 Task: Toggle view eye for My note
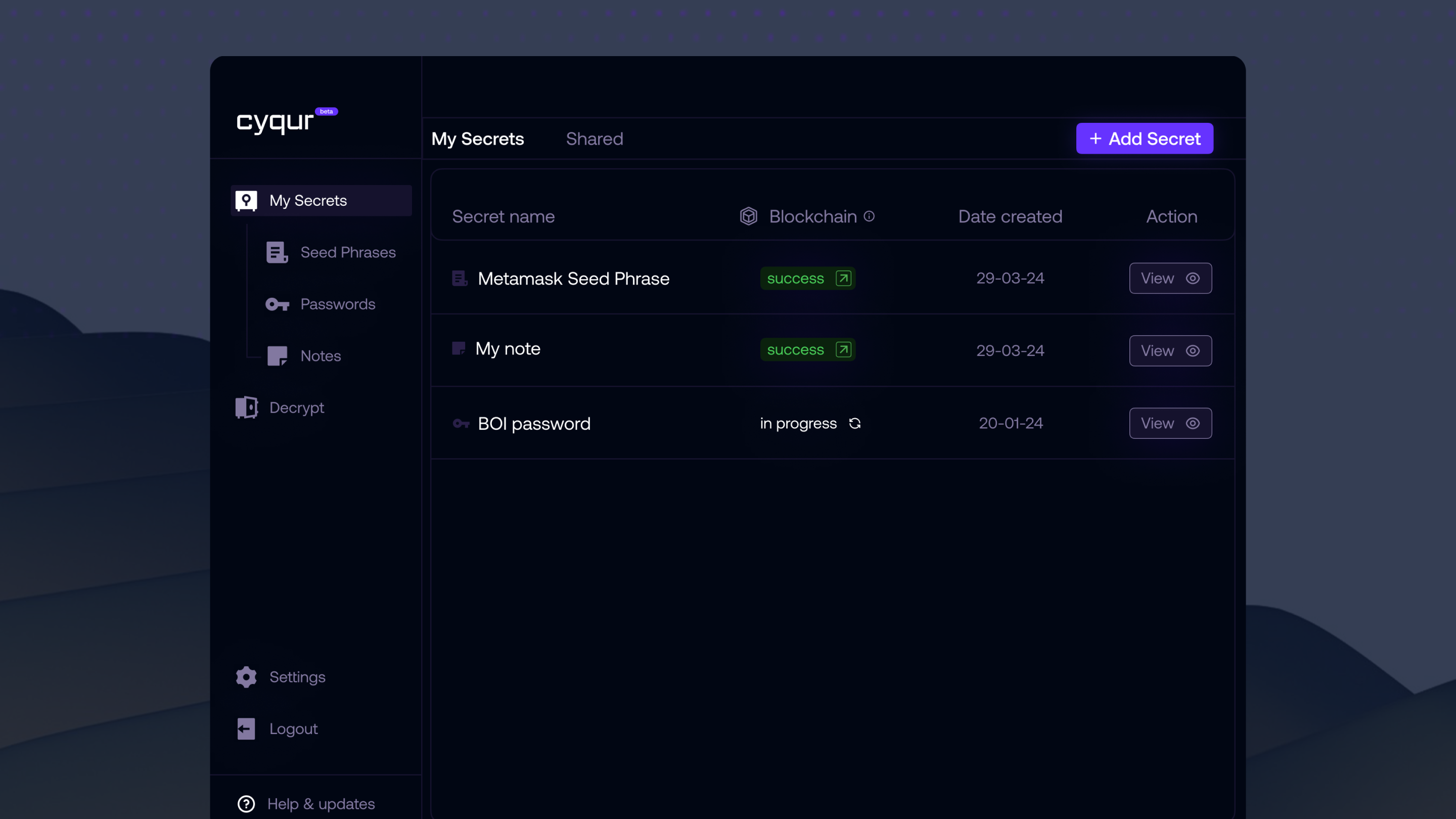click(1193, 350)
